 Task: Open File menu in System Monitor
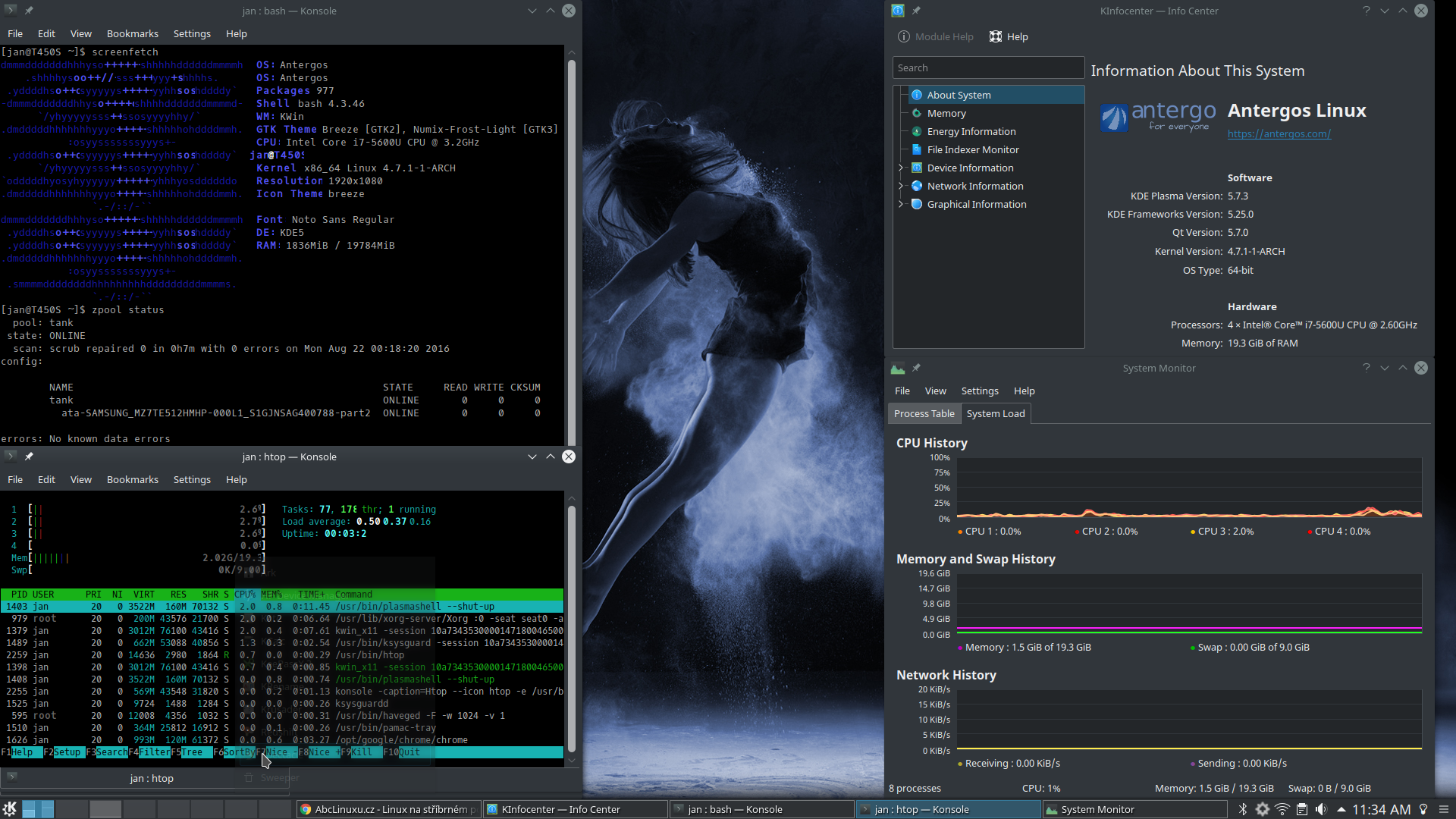902,391
